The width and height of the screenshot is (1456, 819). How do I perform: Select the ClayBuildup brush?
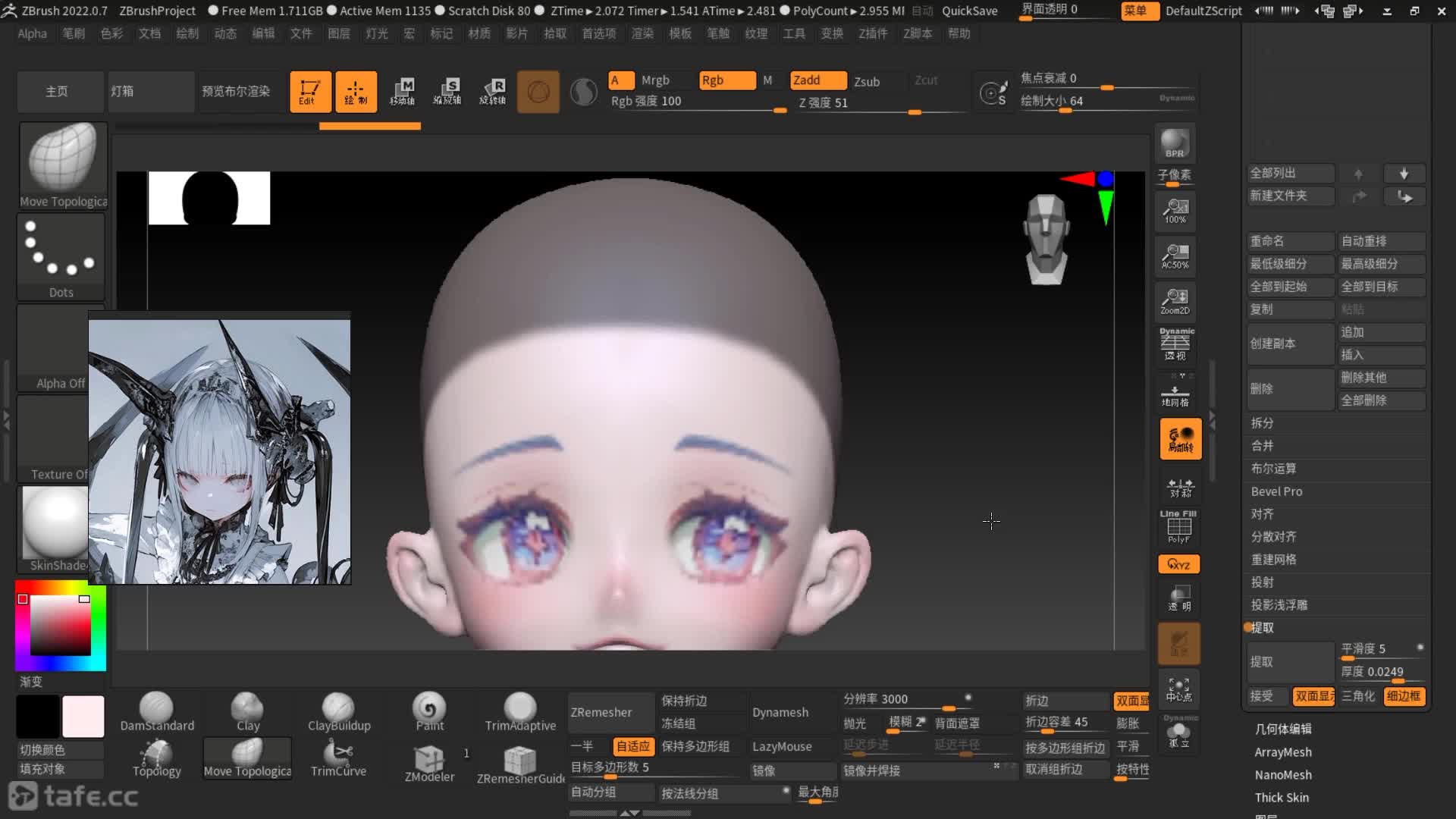tap(339, 711)
